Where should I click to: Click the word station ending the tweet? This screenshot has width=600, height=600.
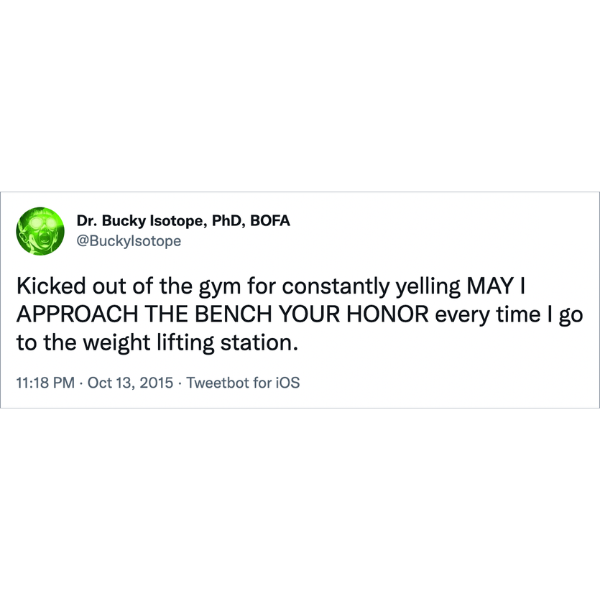[259, 342]
